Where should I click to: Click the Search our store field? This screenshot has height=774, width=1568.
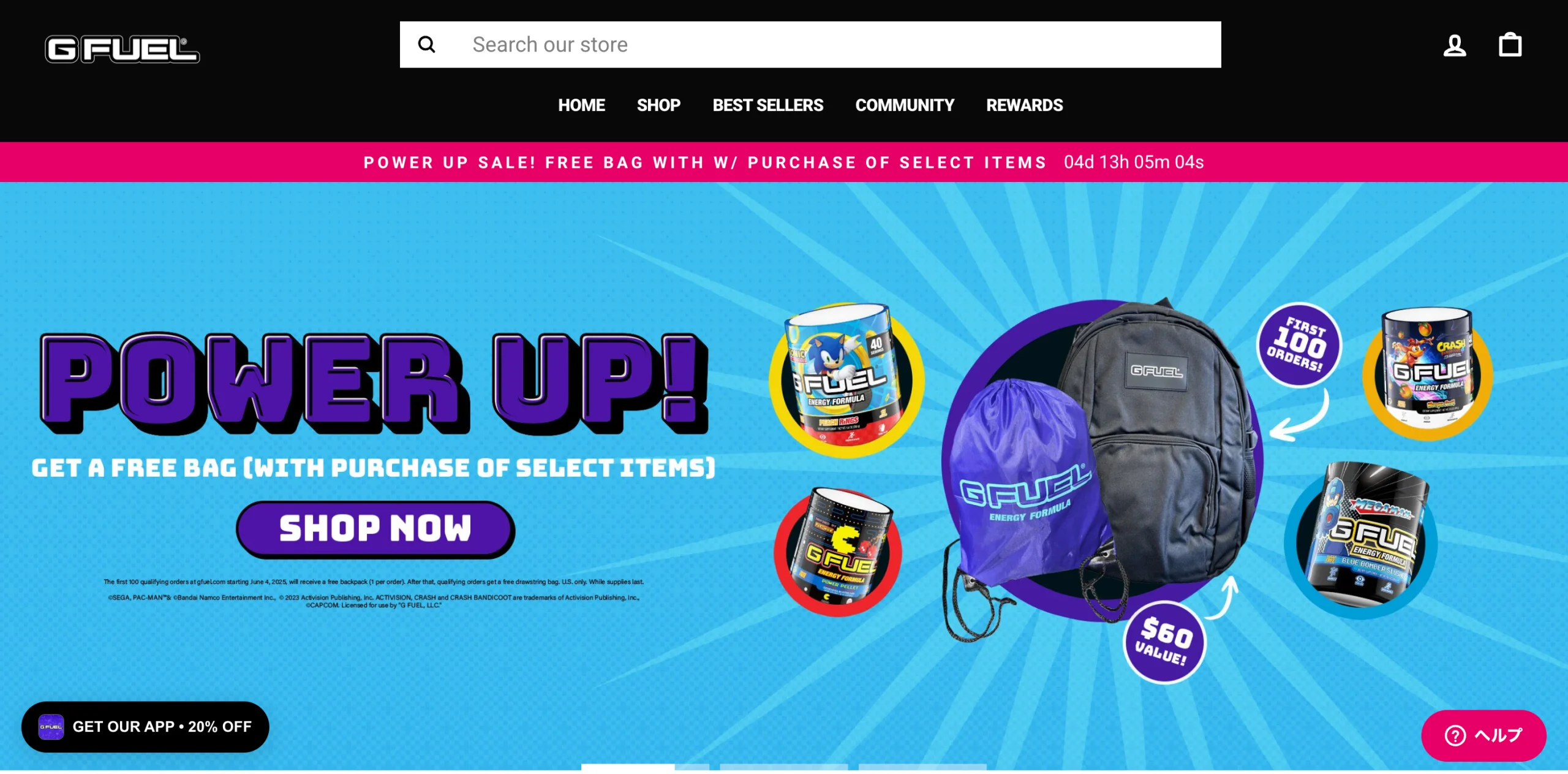click(x=810, y=45)
